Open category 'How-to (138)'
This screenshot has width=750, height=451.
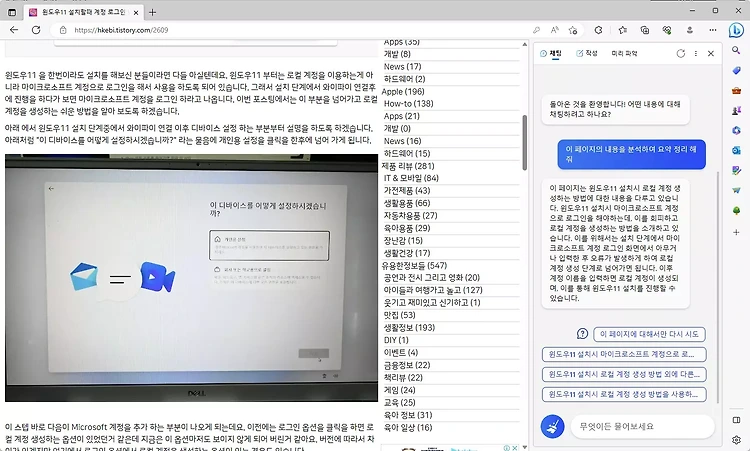(408, 103)
